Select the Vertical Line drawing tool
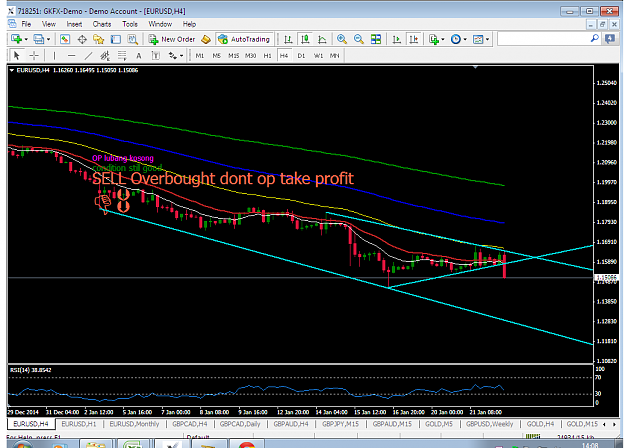Image resolution: width=625 pixels, height=448 pixels. [x=55, y=56]
